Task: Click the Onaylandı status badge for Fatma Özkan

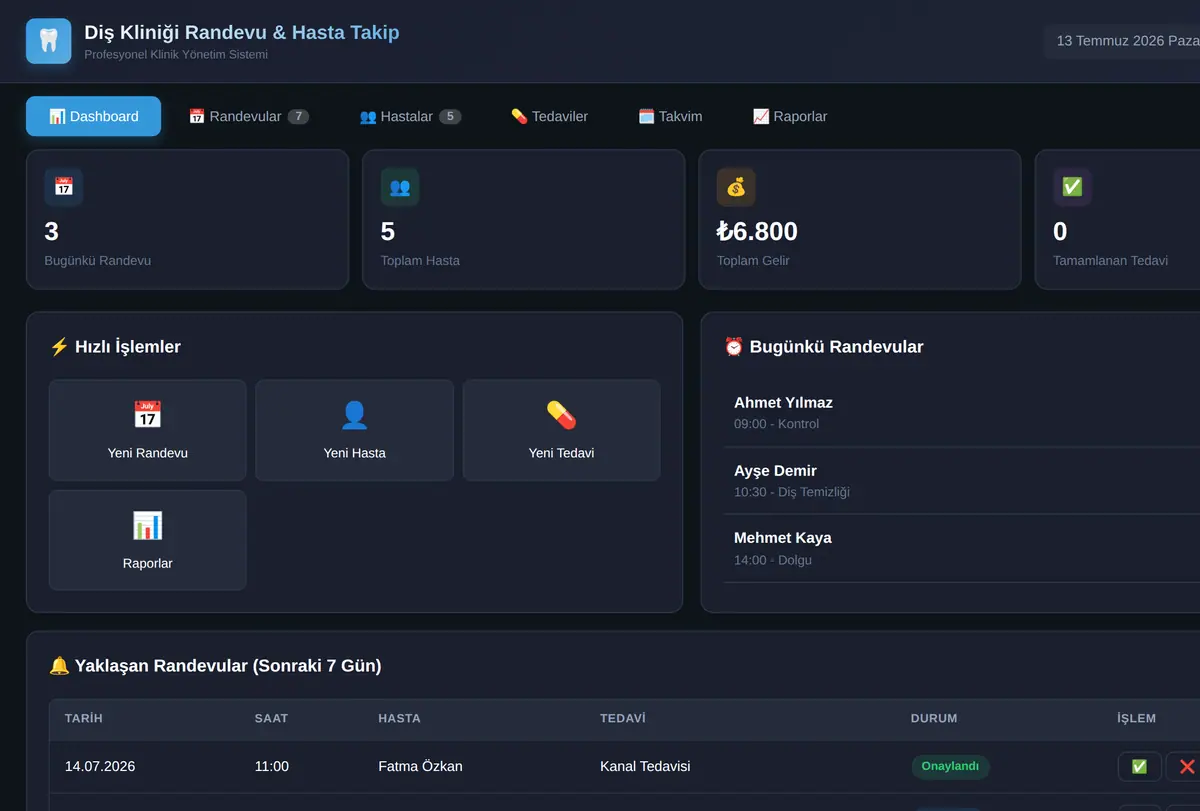Action: point(950,766)
